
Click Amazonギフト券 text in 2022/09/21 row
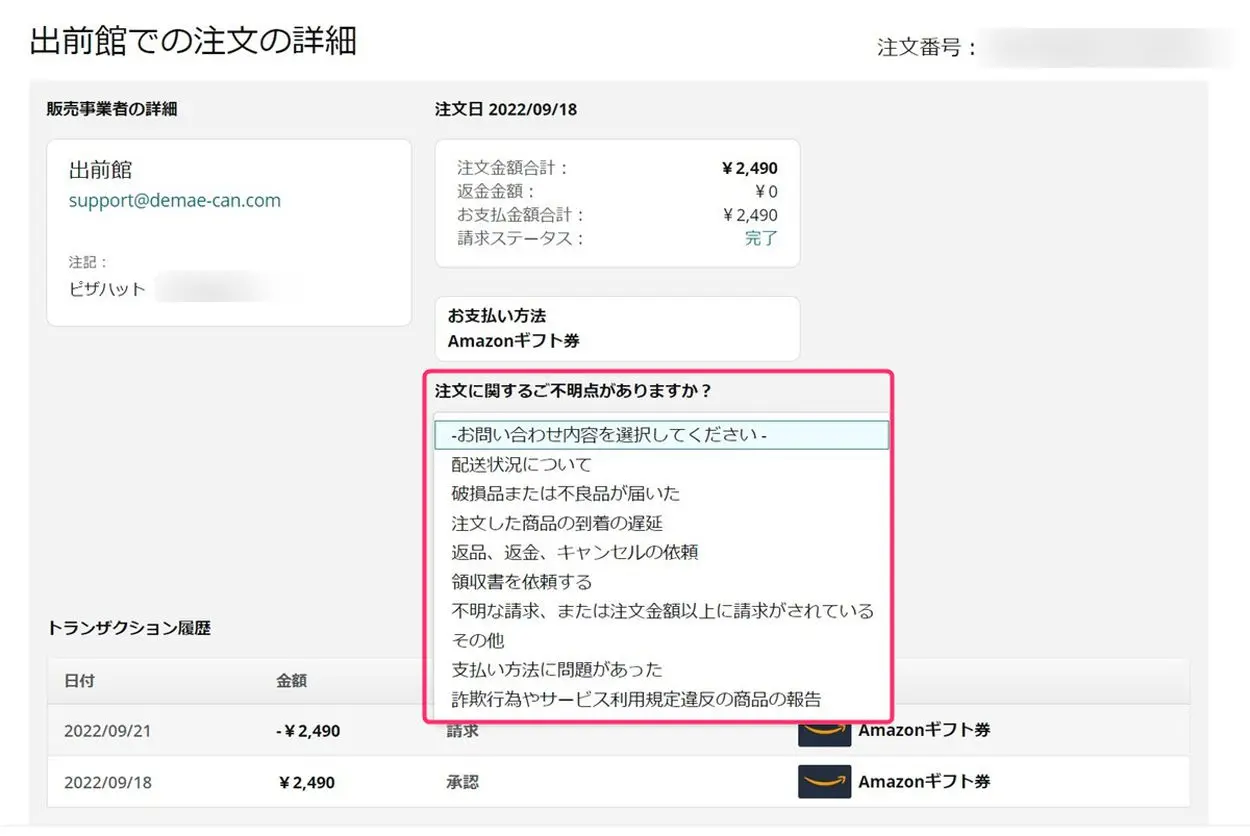[x=924, y=731]
